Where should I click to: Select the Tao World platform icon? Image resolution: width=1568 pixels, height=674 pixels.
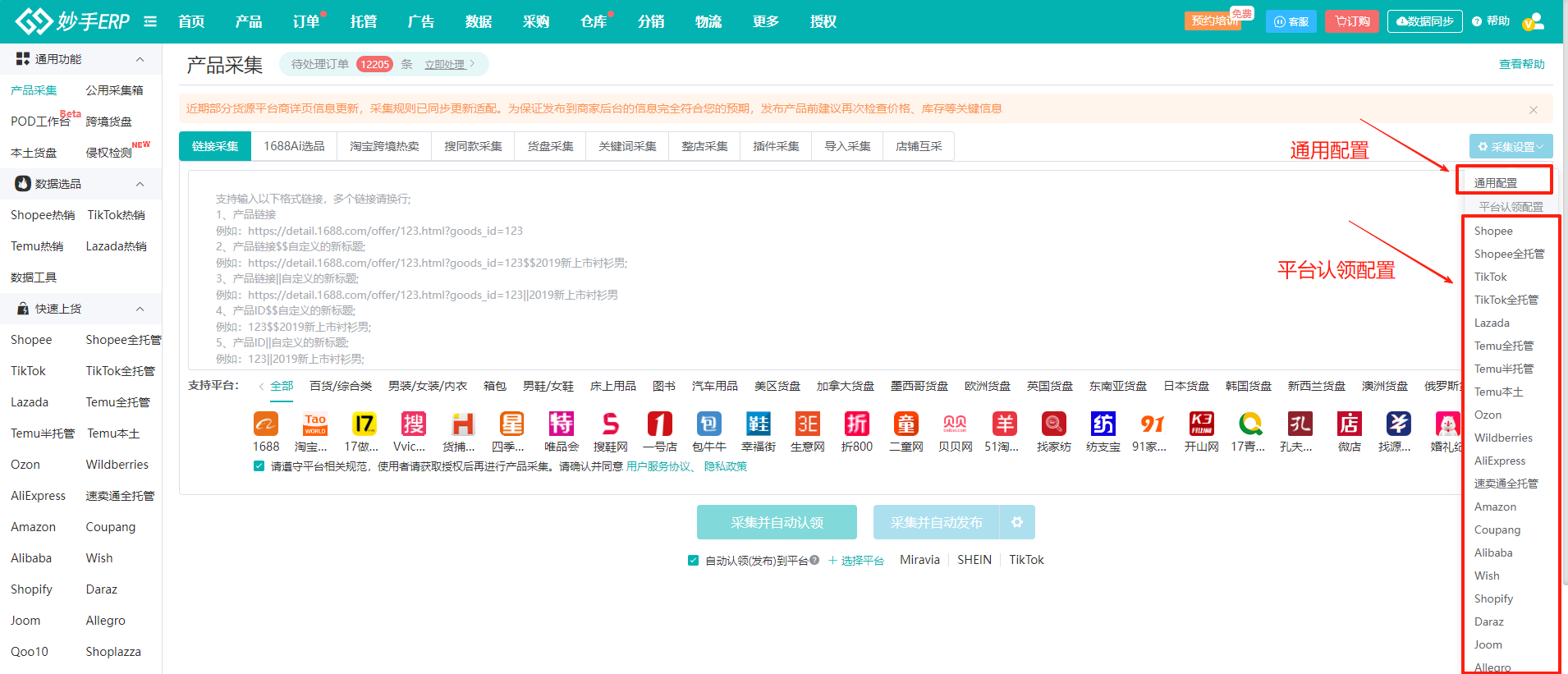click(x=314, y=424)
